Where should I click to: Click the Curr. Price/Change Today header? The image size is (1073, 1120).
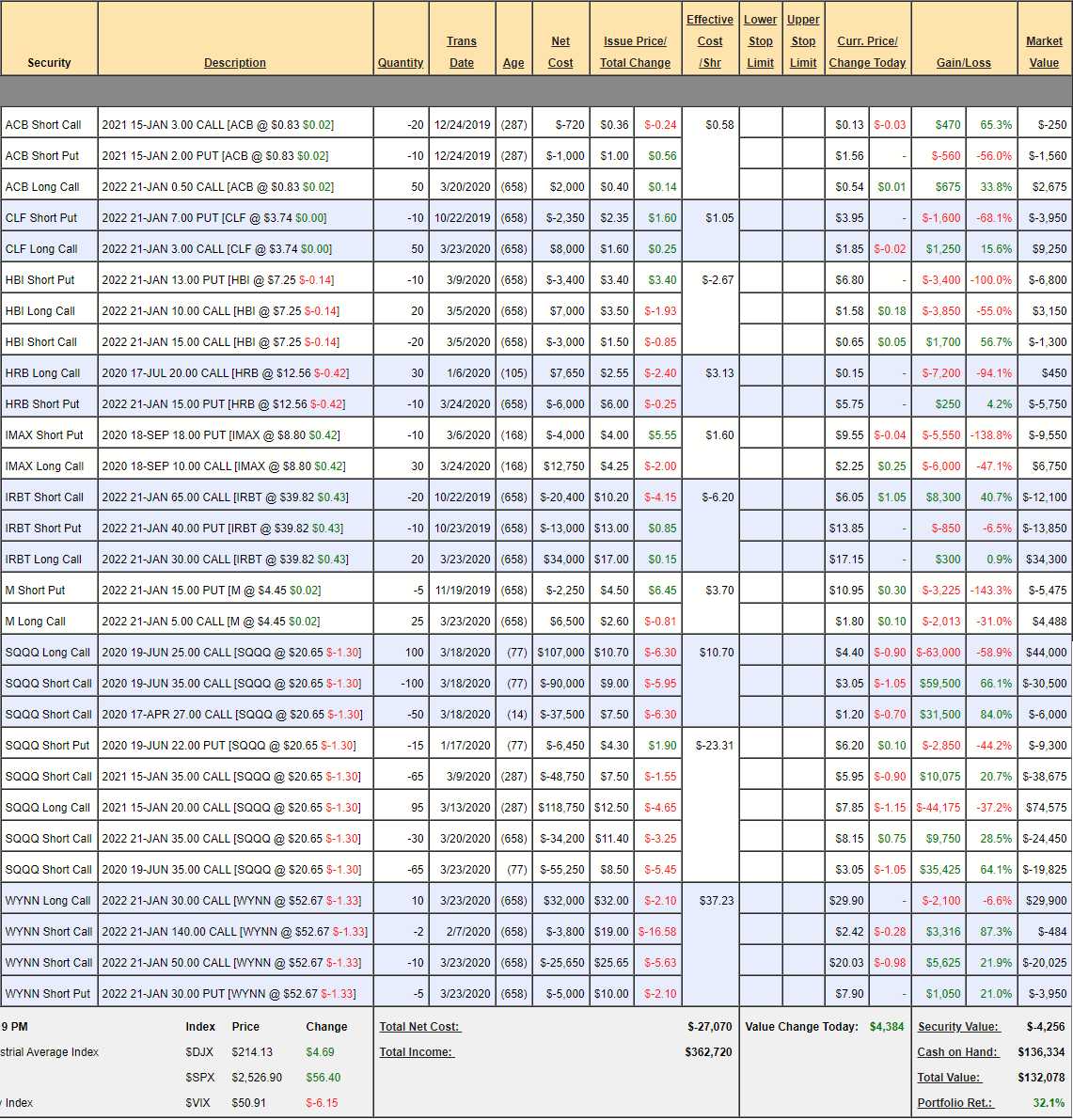[867, 52]
